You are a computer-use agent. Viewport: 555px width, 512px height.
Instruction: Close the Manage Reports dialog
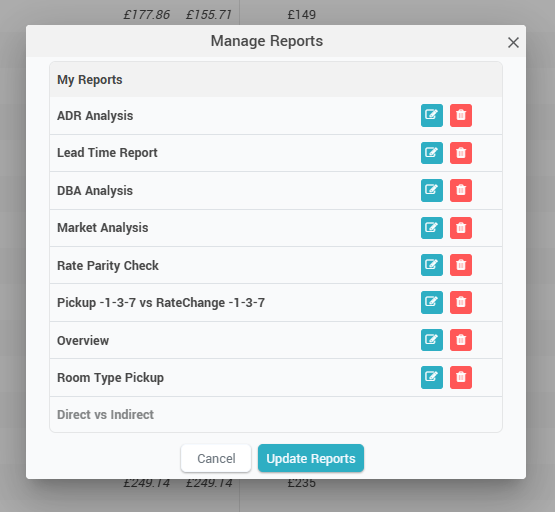coord(513,42)
